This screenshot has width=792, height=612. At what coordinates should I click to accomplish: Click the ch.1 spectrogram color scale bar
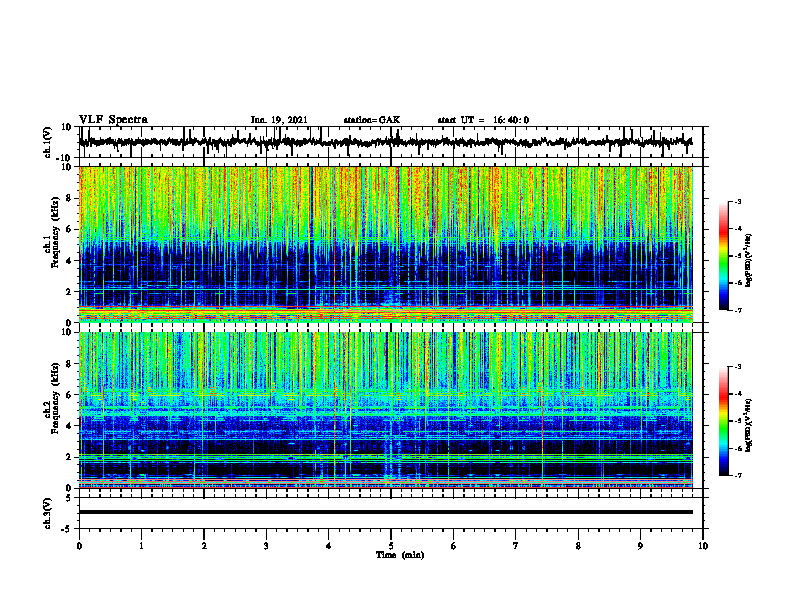[x=724, y=256]
